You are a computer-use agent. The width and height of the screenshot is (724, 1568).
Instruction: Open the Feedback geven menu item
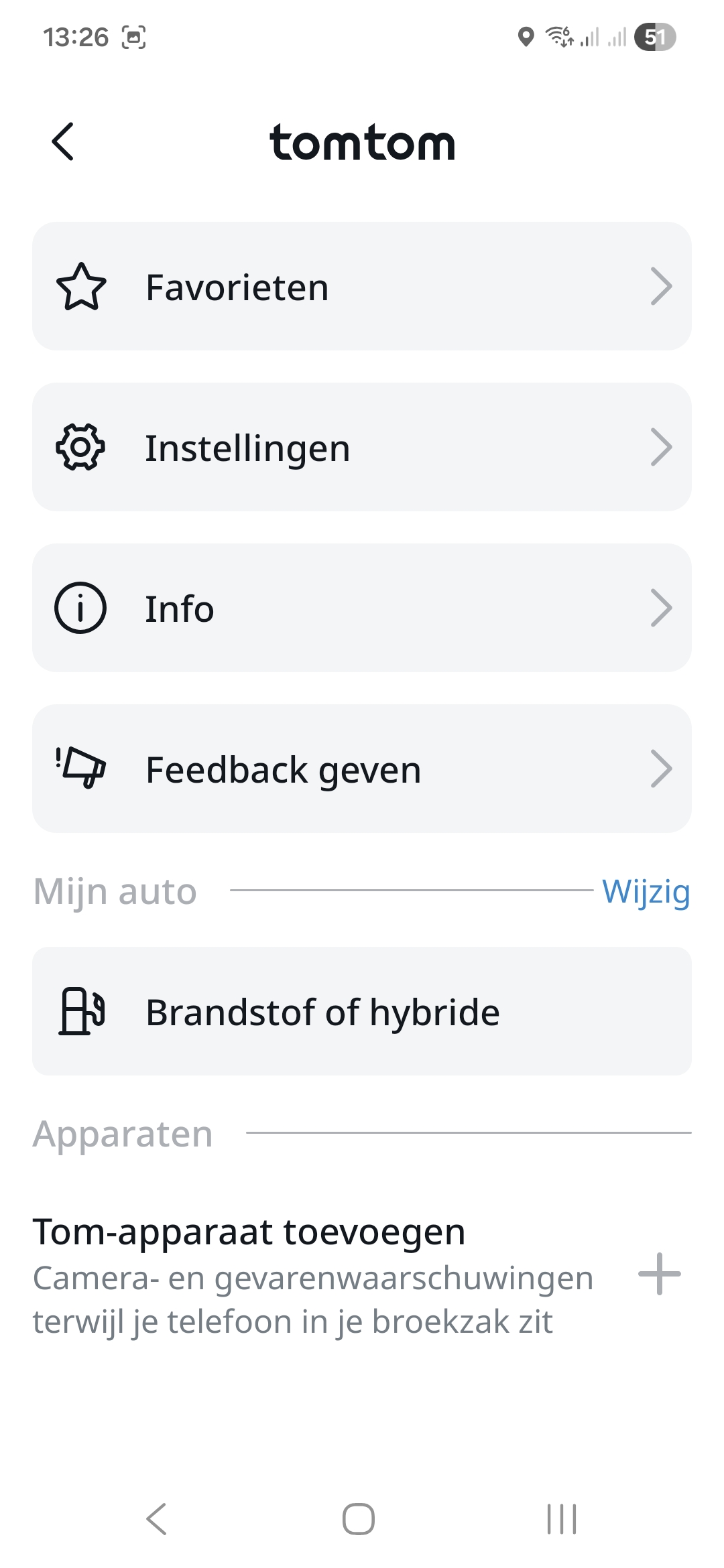pos(362,769)
